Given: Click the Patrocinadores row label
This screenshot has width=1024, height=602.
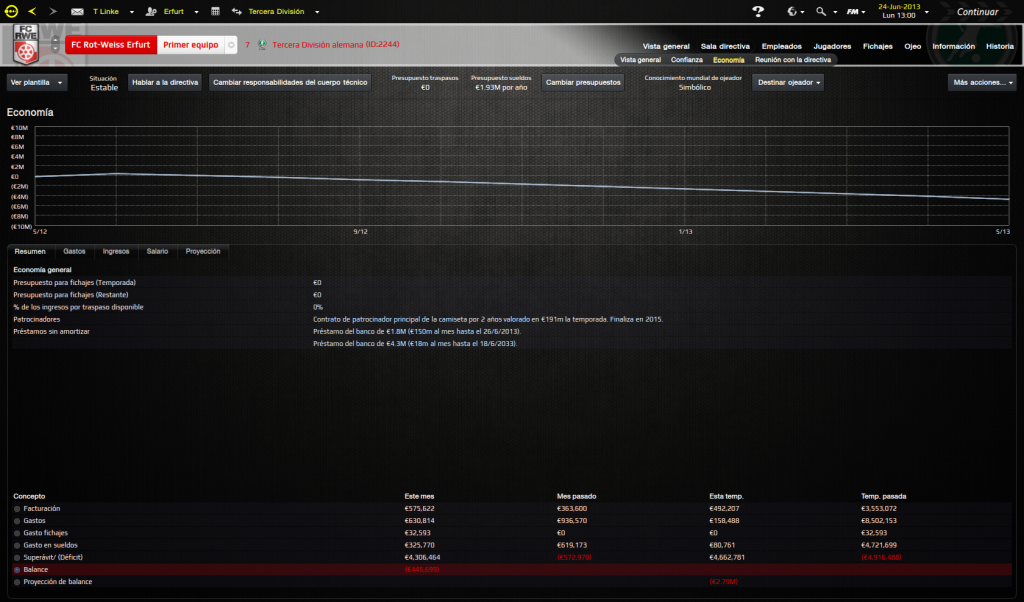Looking at the screenshot, I should (37, 319).
